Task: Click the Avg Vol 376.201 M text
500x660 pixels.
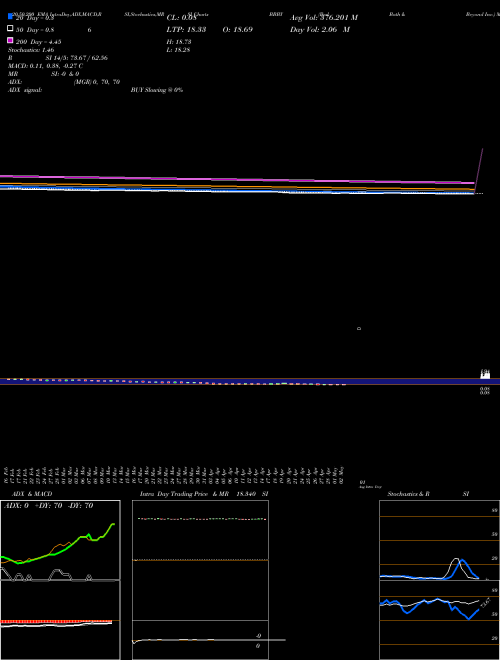Action: click(324, 18)
